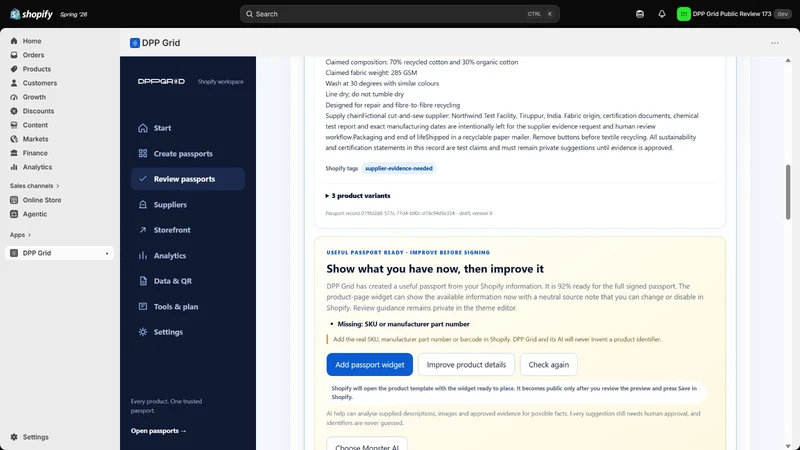Click the scrollbar down arrow
Image resolution: width=800 pixels, height=450 pixels.
point(788,446)
